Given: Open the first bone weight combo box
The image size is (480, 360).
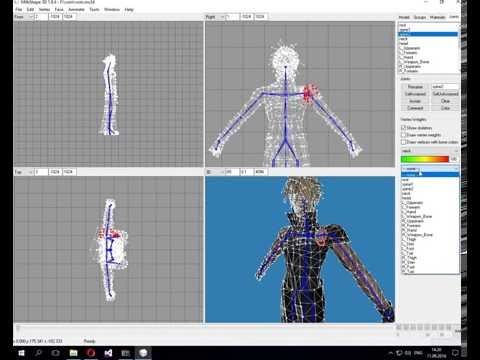Looking at the screenshot, I should pos(430,151).
